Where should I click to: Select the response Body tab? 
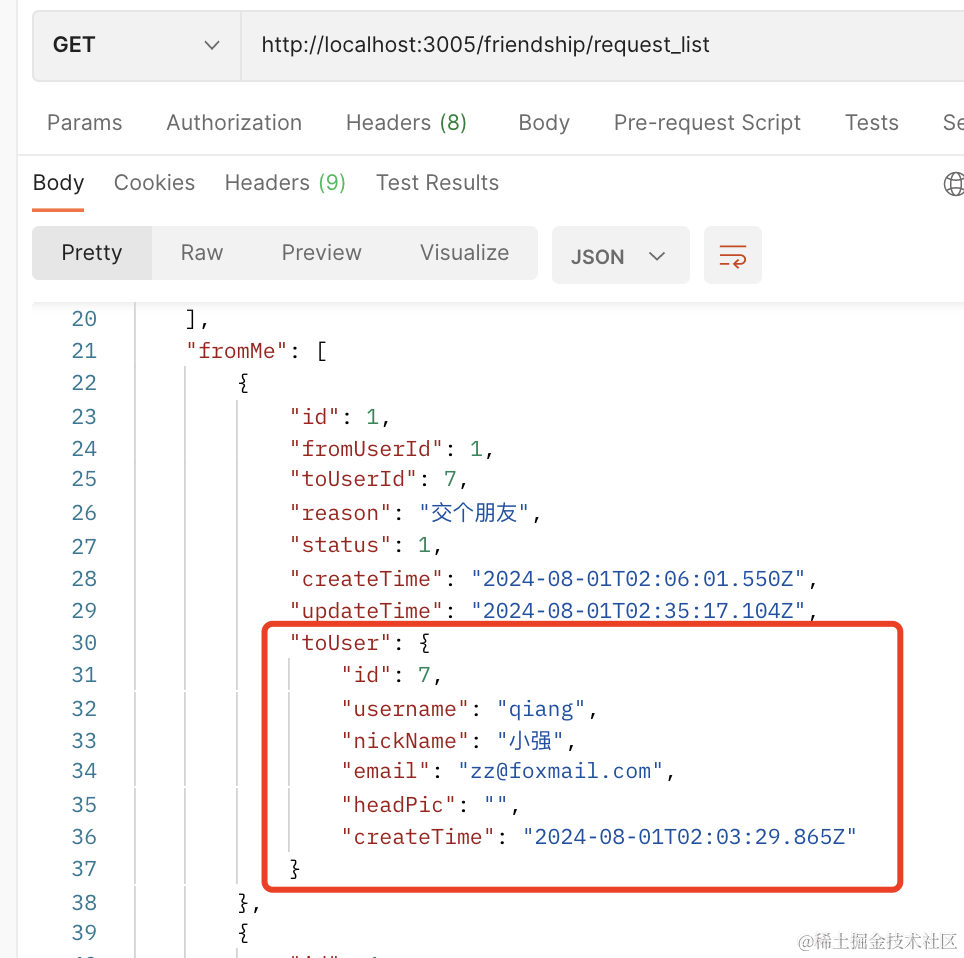pyautogui.click(x=58, y=183)
